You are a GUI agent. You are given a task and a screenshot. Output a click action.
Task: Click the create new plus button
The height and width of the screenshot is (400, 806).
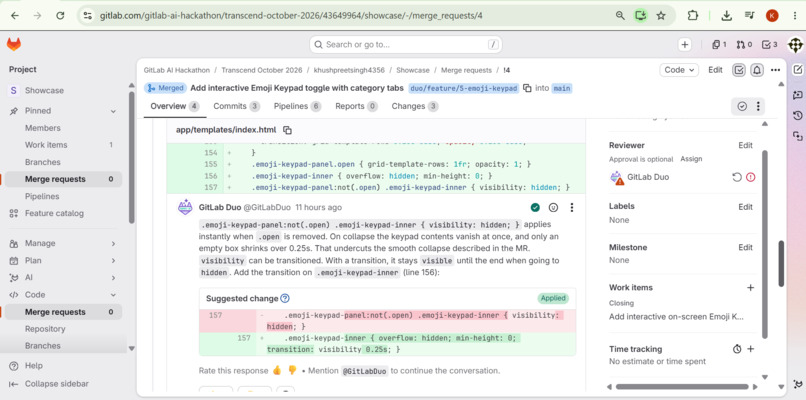coord(685,45)
